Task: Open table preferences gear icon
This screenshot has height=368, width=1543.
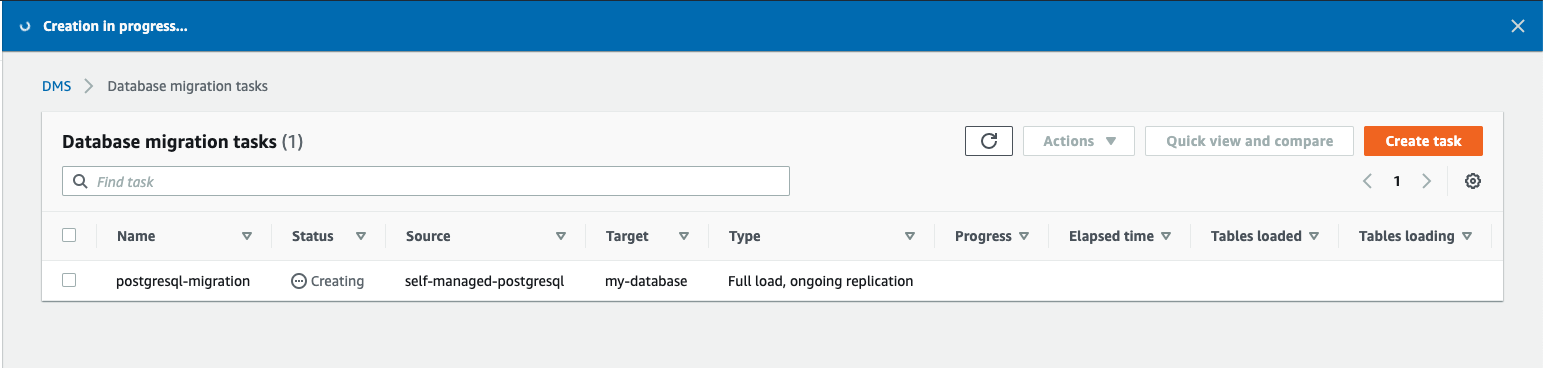Action: [1472, 182]
